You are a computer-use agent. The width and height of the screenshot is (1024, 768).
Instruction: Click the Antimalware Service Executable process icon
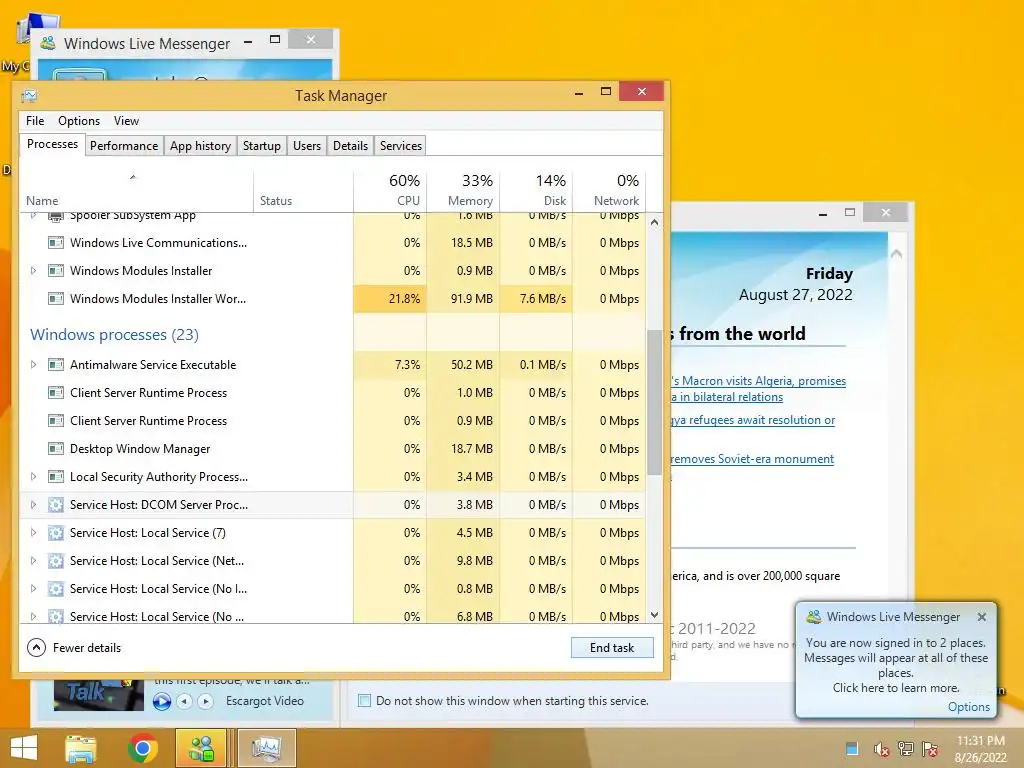point(56,365)
